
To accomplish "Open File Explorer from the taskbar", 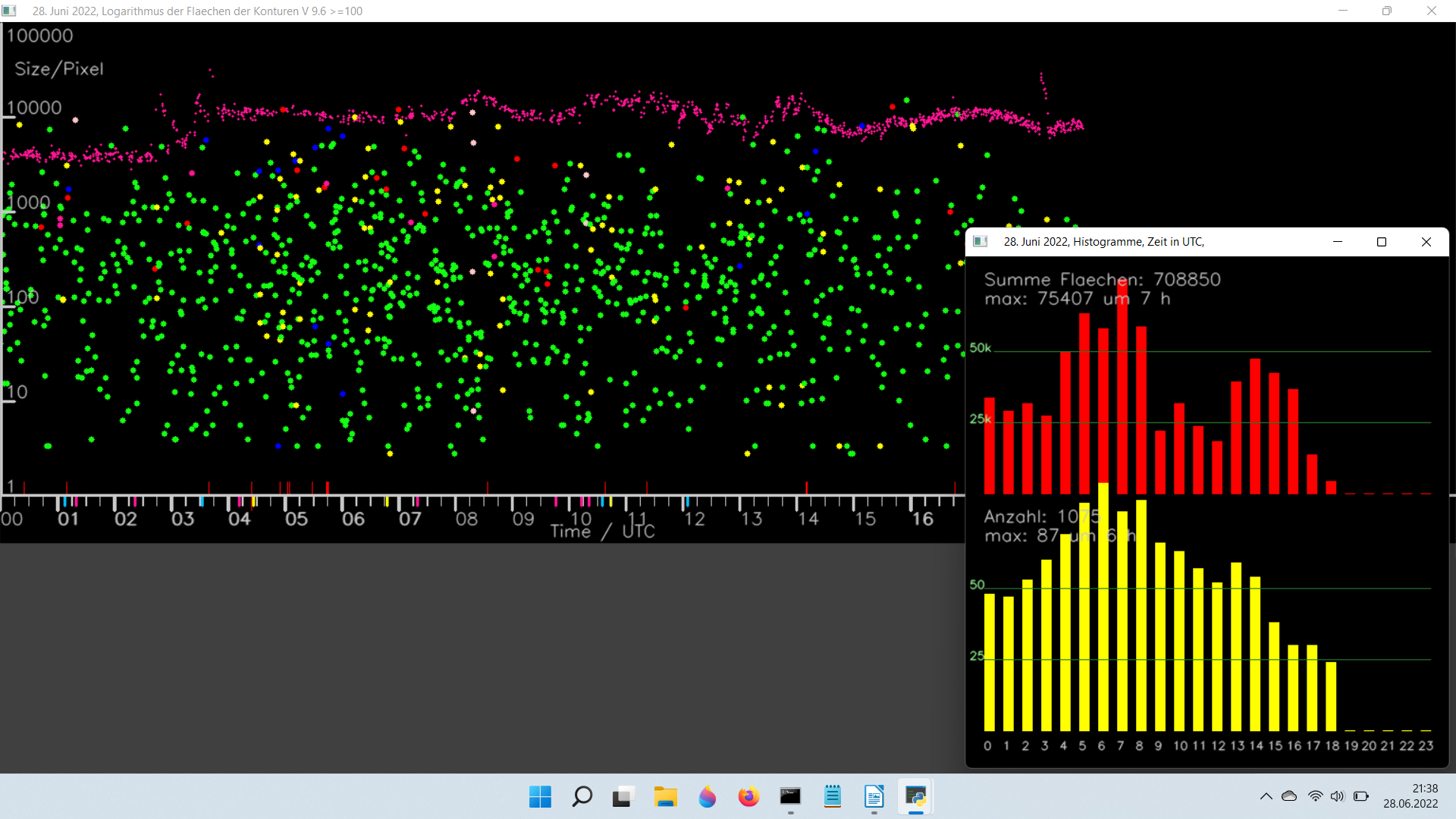I will (665, 796).
